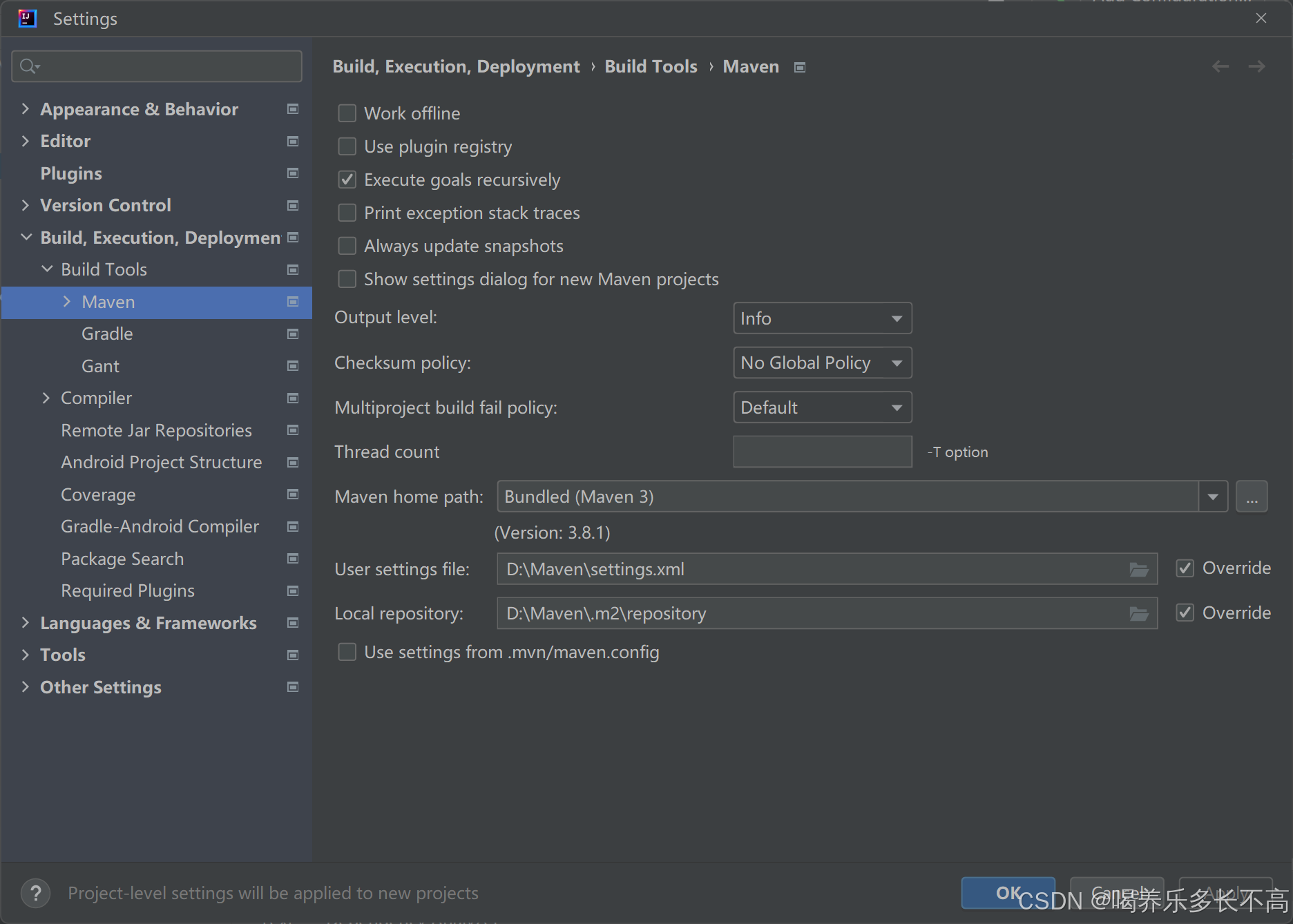Screen dimensions: 1293x924
Task: Expand the Maven subtree
Action: [67, 302]
